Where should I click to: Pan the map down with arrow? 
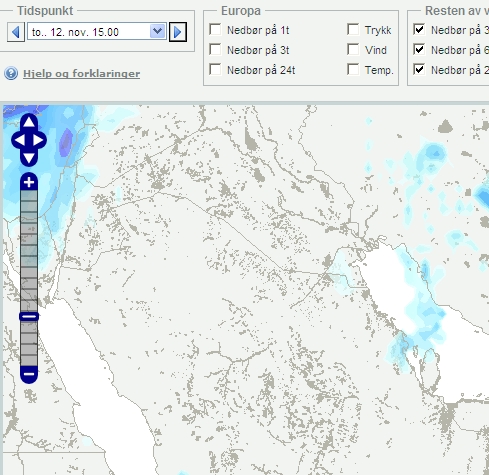point(29,158)
